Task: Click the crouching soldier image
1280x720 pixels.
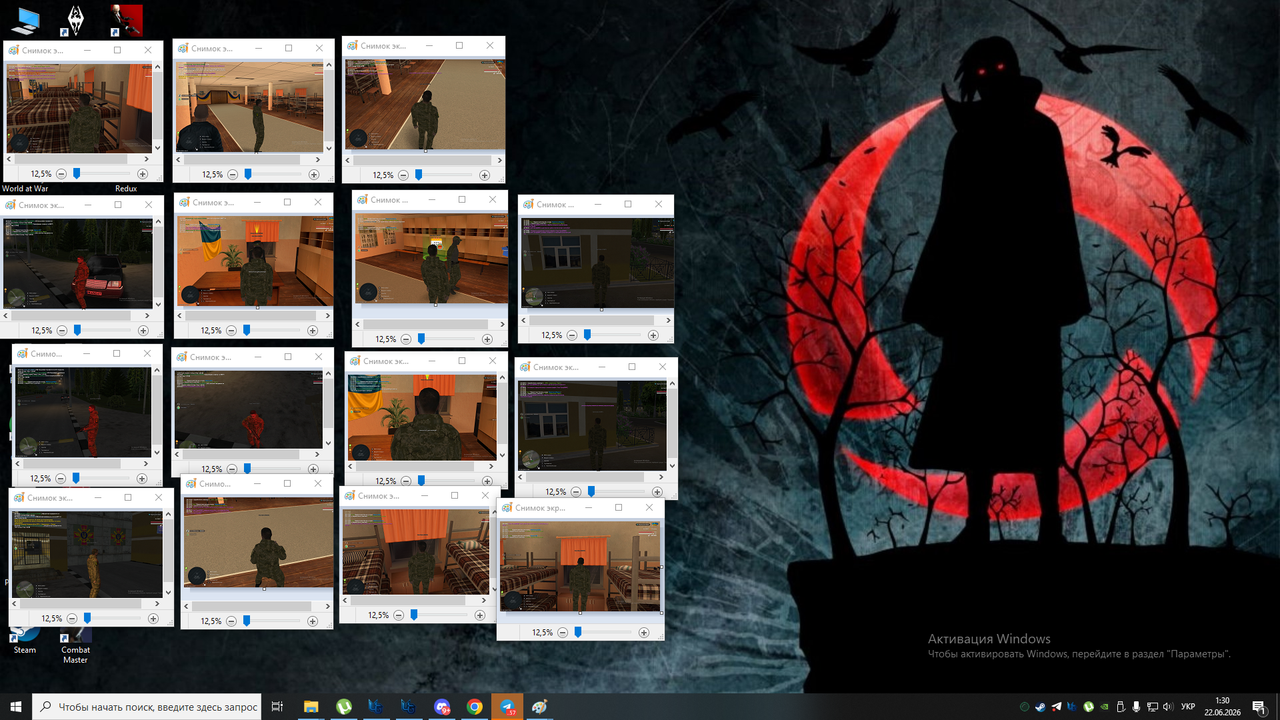Action: pyautogui.click(x=259, y=544)
